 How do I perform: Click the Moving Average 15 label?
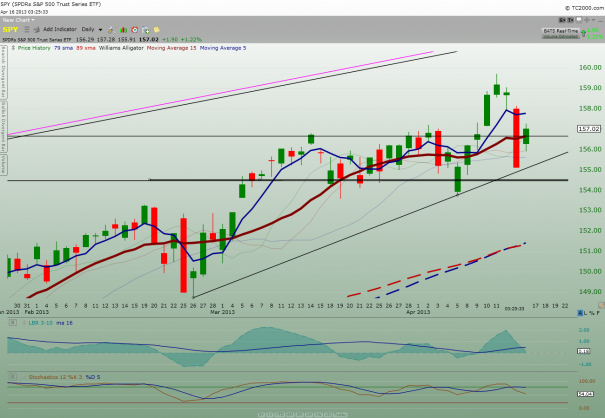(171, 48)
